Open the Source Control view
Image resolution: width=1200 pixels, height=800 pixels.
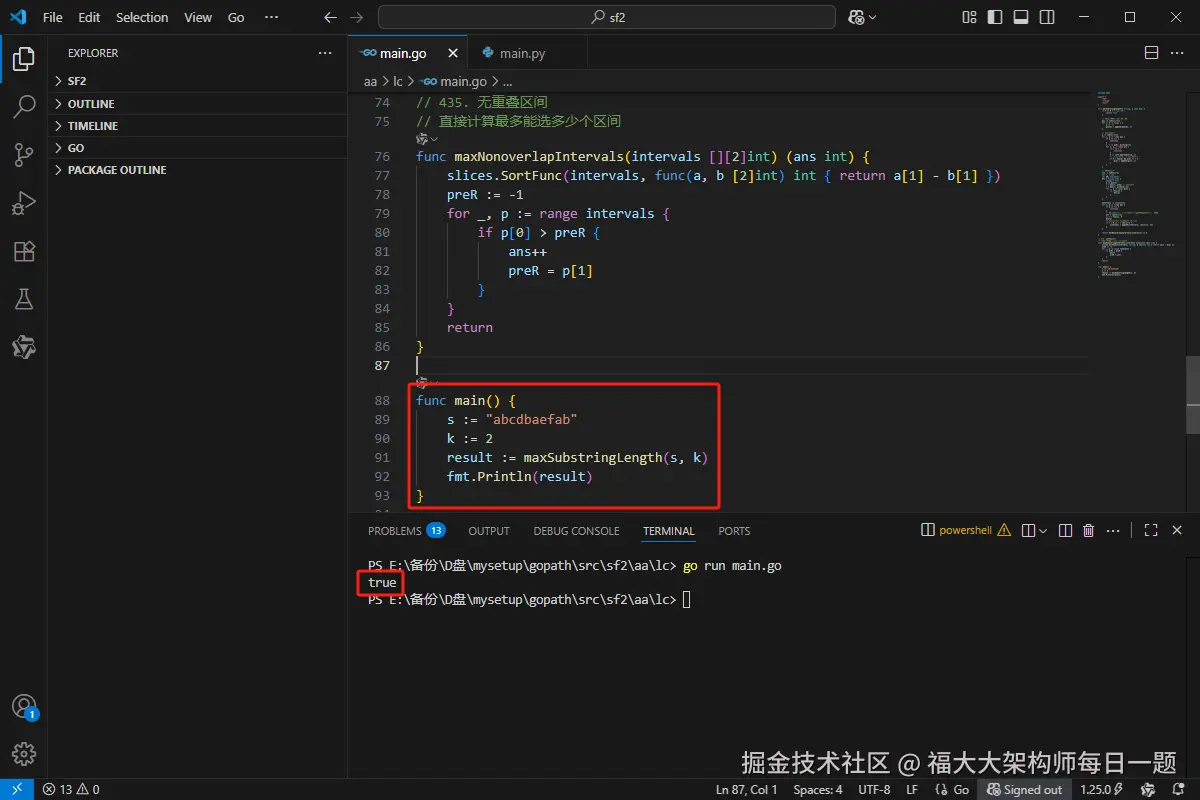point(24,154)
